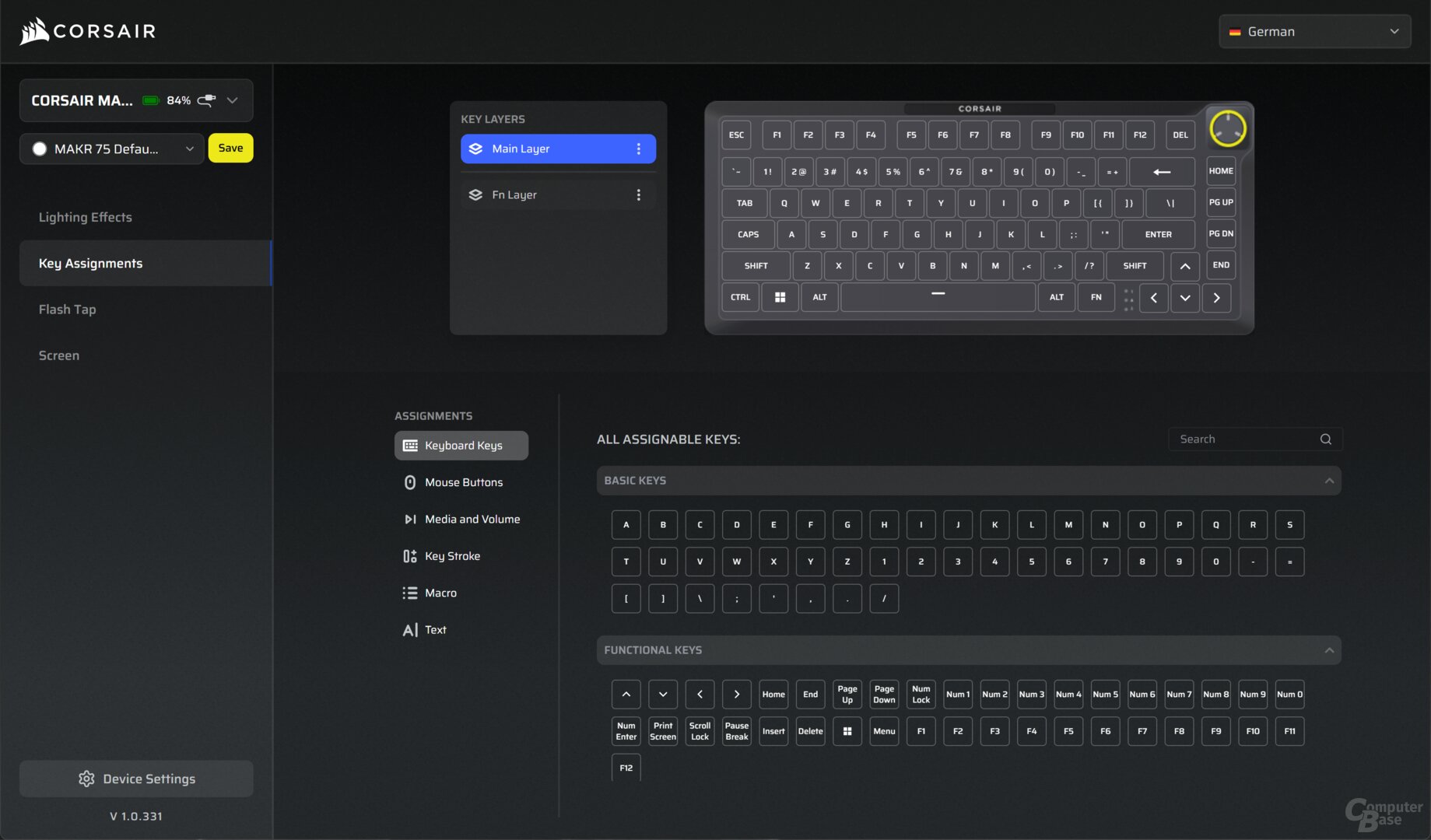Select the right arrow key on keyboard preview

tap(1216, 298)
